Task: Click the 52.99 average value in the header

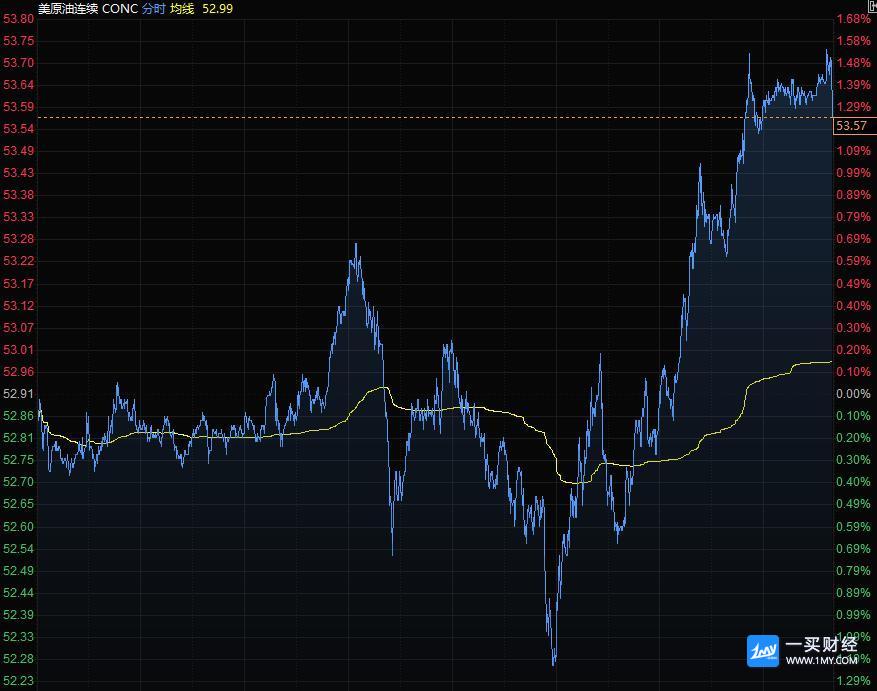Action: (x=218, y=8)
